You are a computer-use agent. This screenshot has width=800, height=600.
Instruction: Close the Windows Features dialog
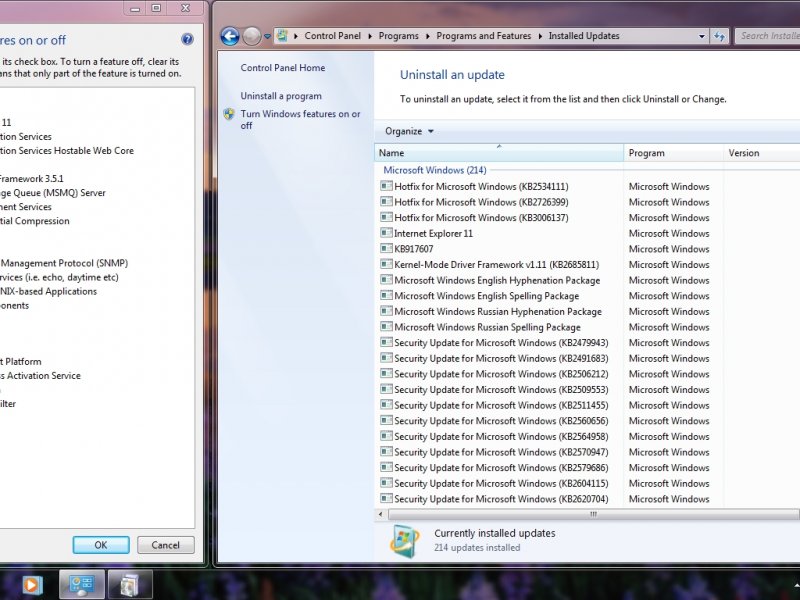click(186, 8)
